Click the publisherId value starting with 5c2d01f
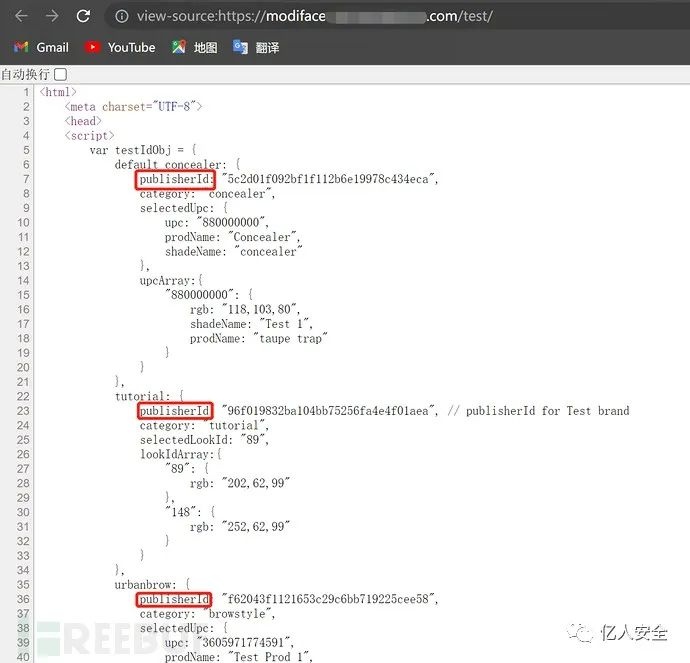The image size is (690, 663). coord(330,179)
